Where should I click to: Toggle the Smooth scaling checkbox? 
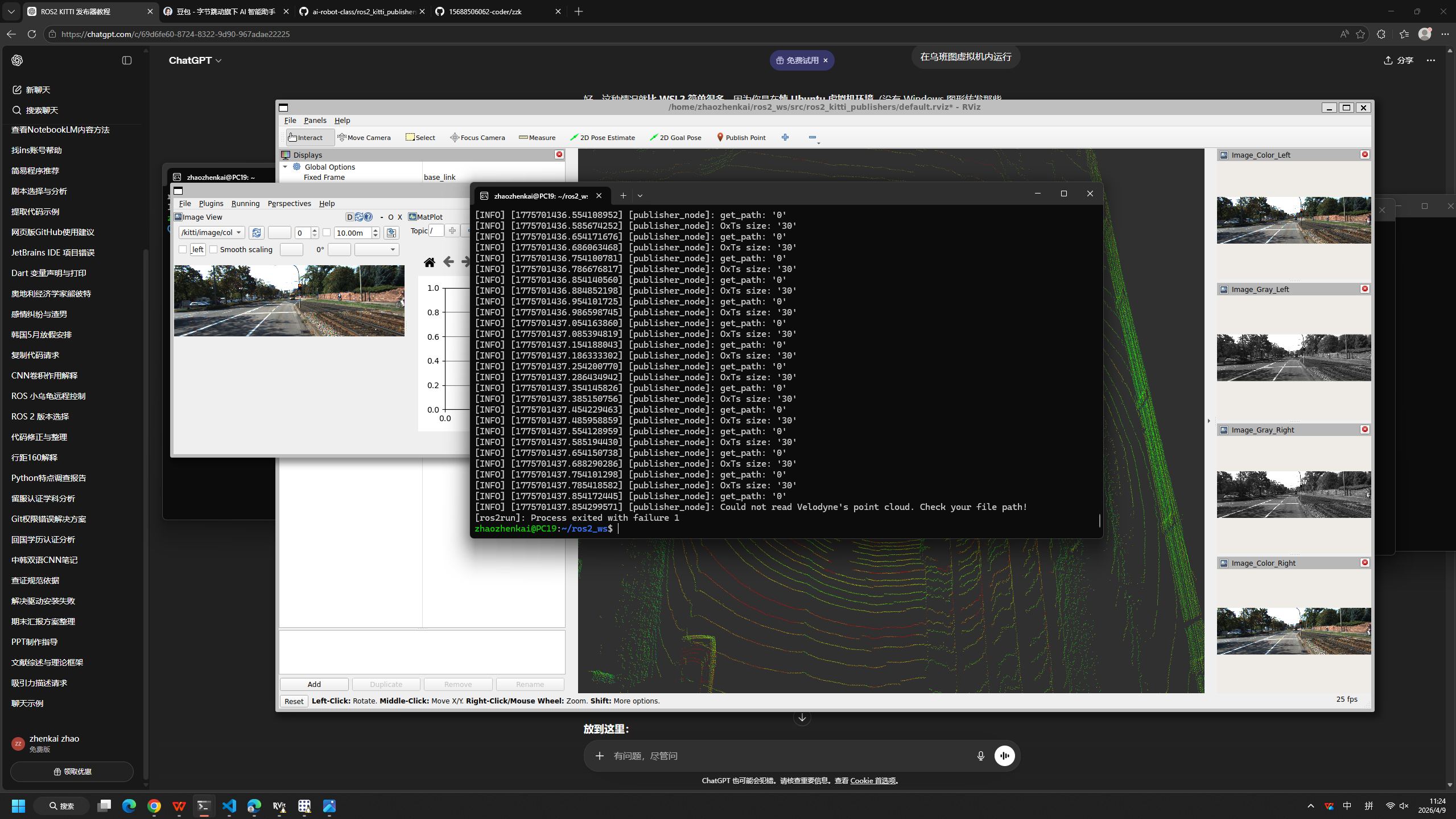(x=213, y=249)
